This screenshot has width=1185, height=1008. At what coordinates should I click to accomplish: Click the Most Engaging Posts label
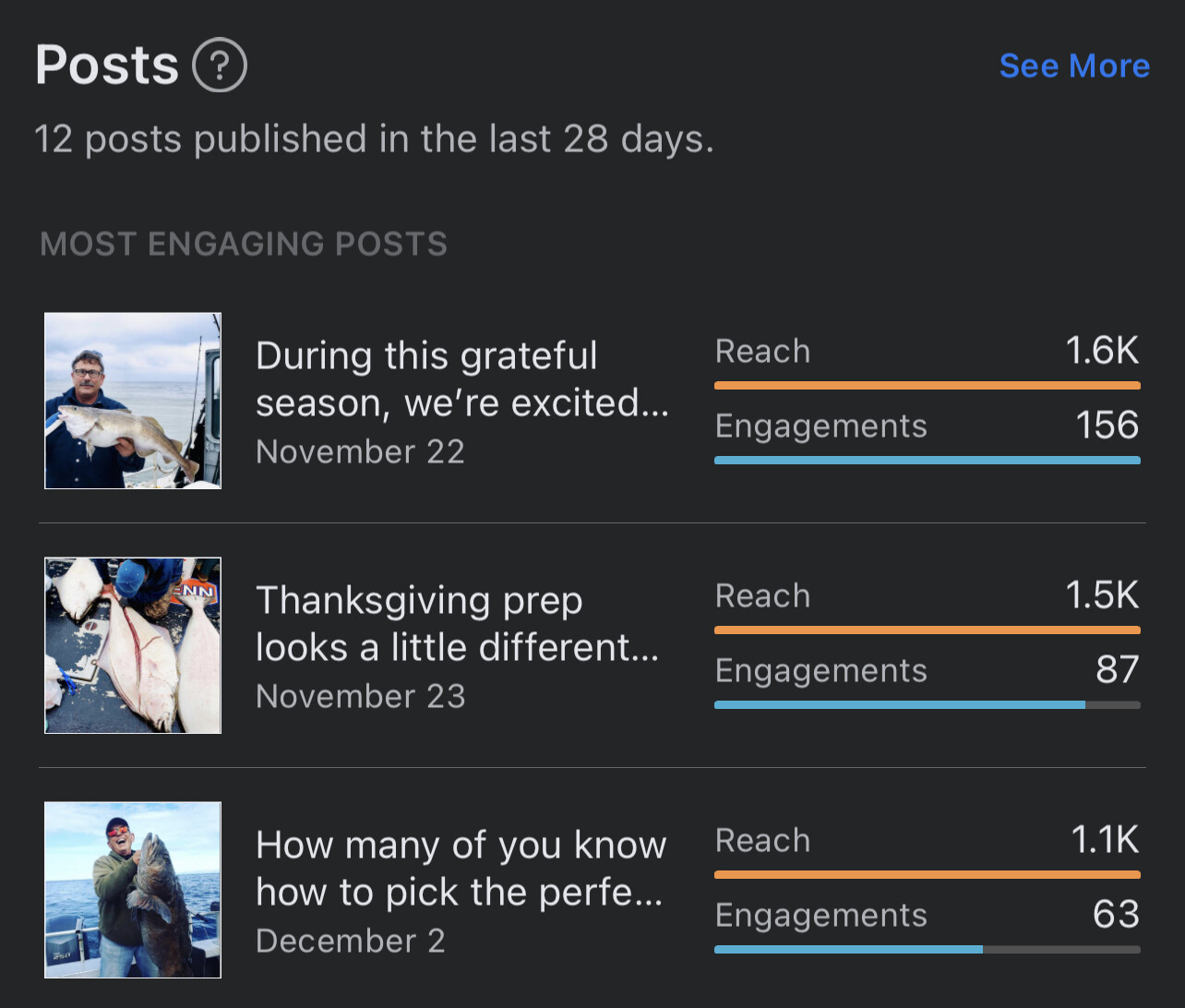(245, 244)
